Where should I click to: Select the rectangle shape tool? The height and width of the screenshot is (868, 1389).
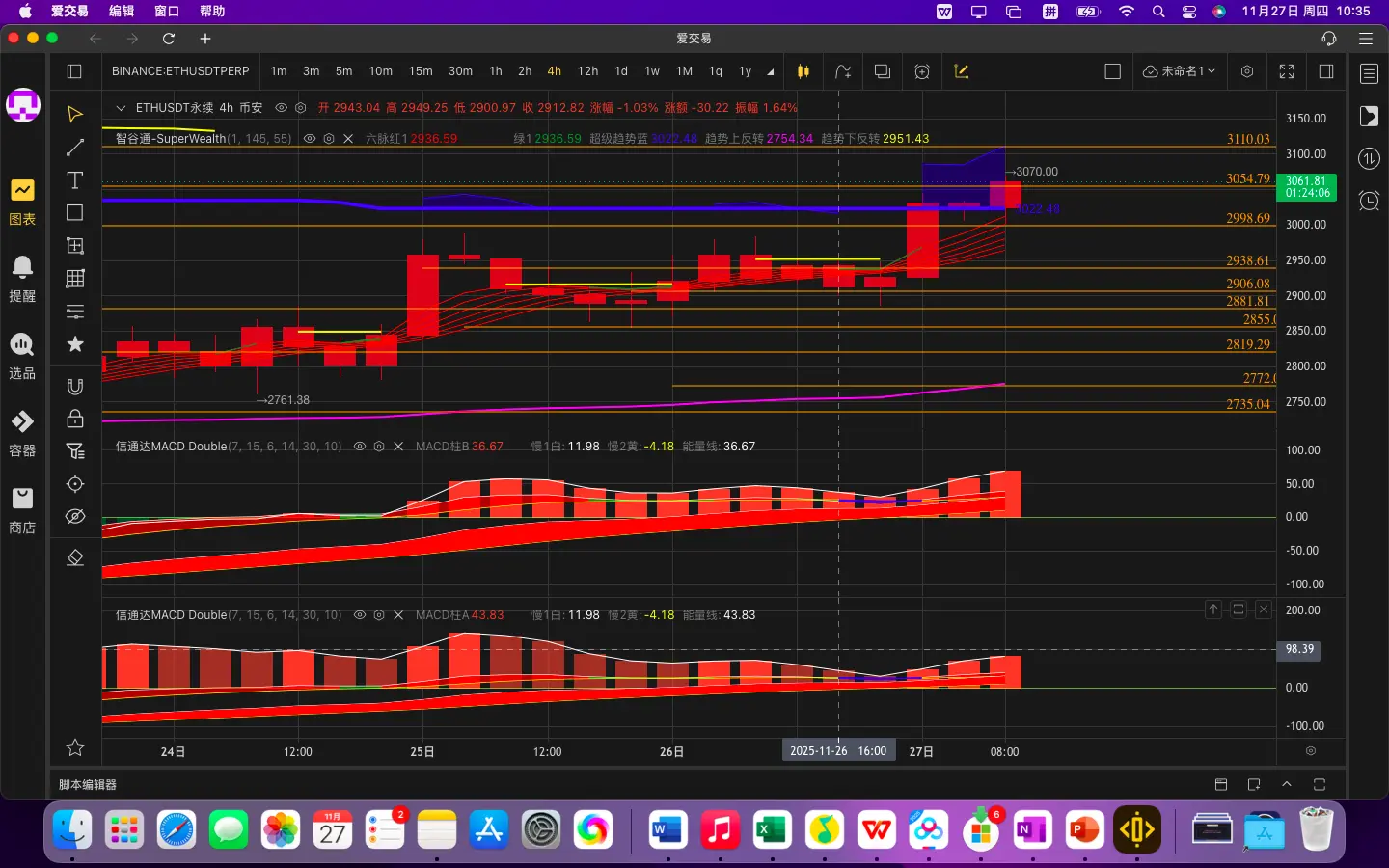point(74,212)
